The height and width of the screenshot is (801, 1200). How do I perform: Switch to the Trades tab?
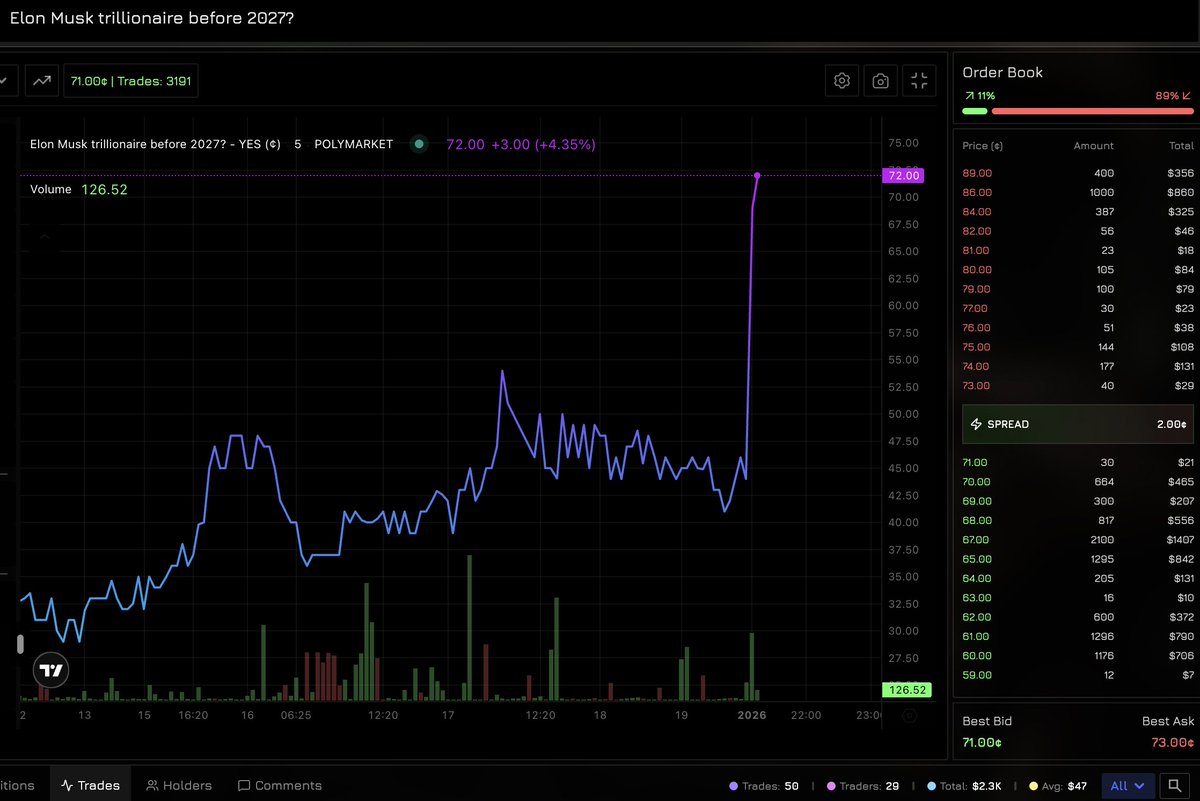(91, 786)
